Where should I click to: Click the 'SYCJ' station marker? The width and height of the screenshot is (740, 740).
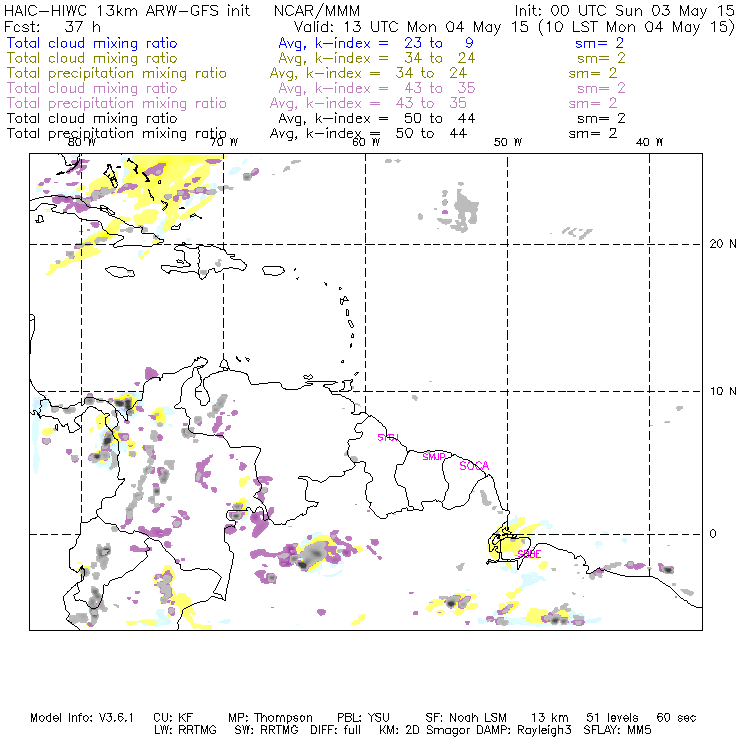pos(388,437)
